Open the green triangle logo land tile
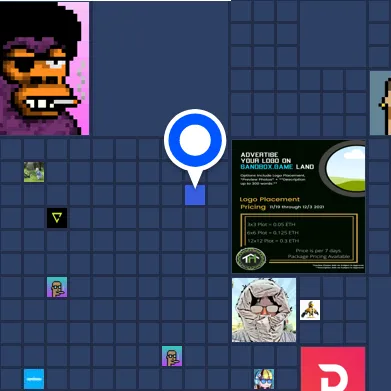The image size is (391, 391). pyautogui.click(x=57, y=218)
